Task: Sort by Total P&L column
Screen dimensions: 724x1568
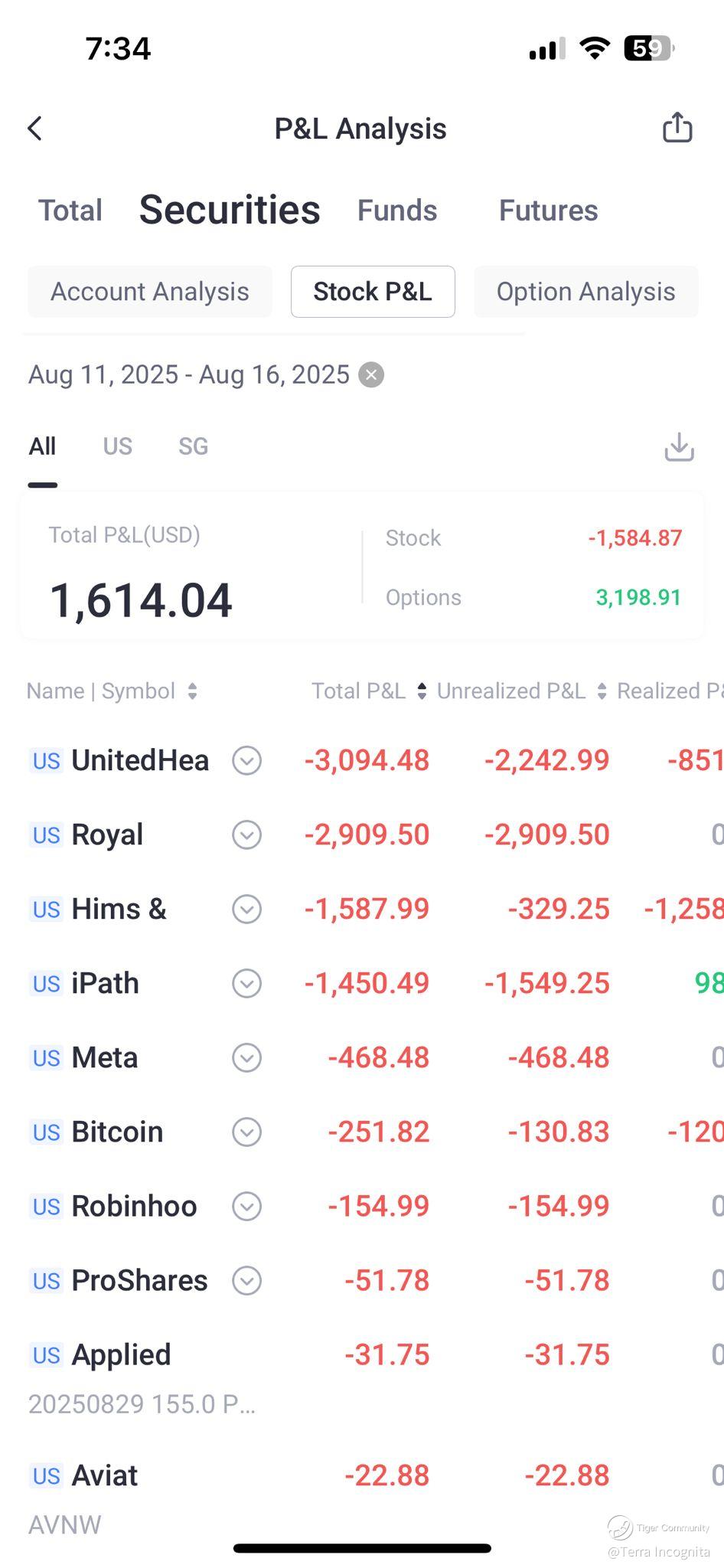Action: click(x=368, y=691)
